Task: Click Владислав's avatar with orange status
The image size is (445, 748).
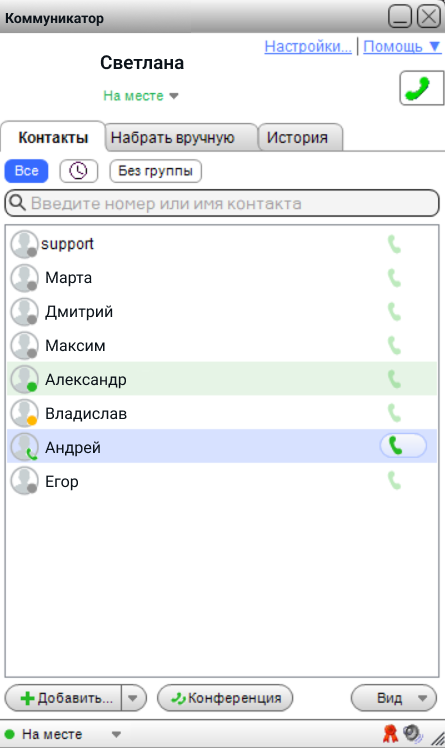Action: coord(24,413)
